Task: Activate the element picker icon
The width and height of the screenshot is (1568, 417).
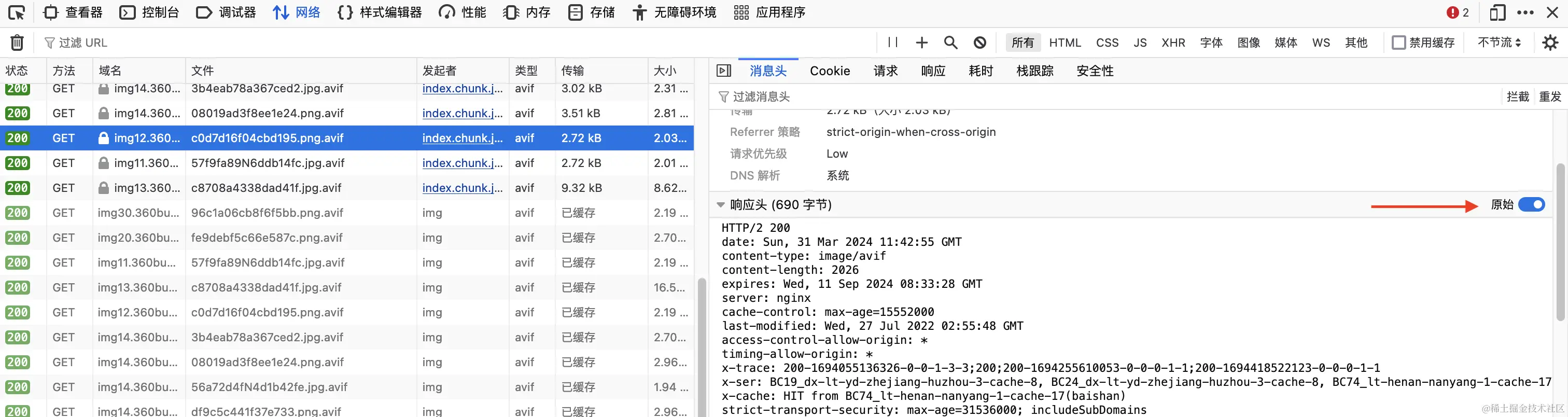Action: click(x=17, y=12)
